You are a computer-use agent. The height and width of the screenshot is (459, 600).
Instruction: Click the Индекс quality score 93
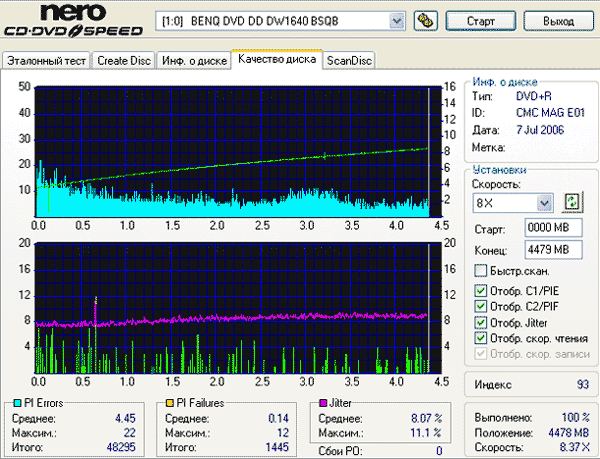[583, 384]
